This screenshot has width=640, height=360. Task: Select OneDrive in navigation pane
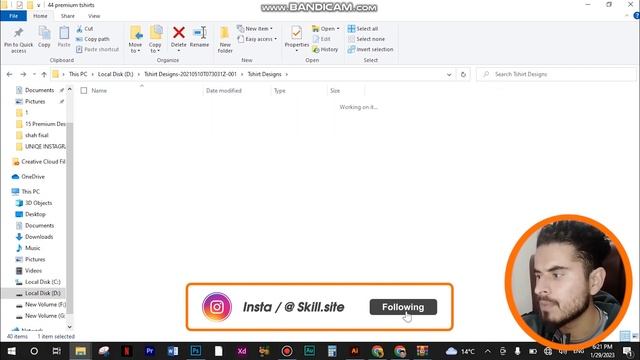pyautogui.click(x=28, y=177)
